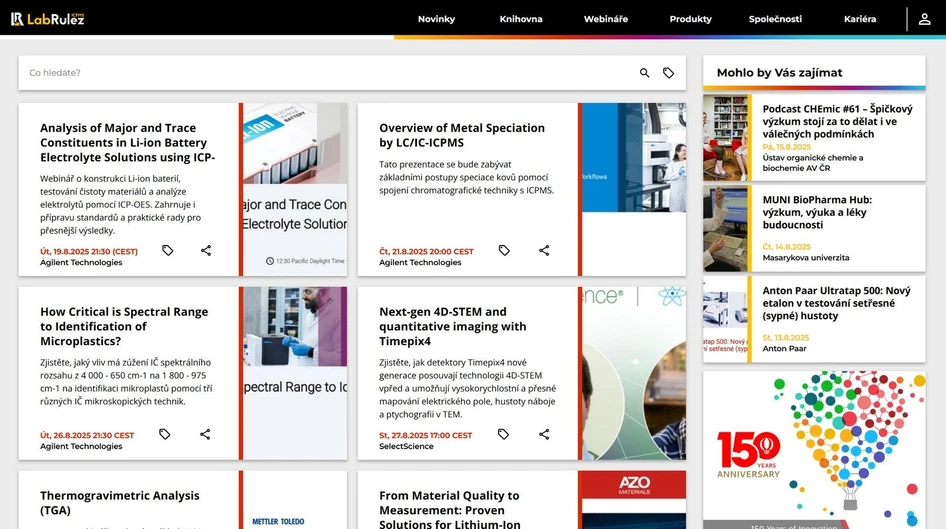
Task: Open Produkty from the top navigation
Action: (x=690, y=19)
